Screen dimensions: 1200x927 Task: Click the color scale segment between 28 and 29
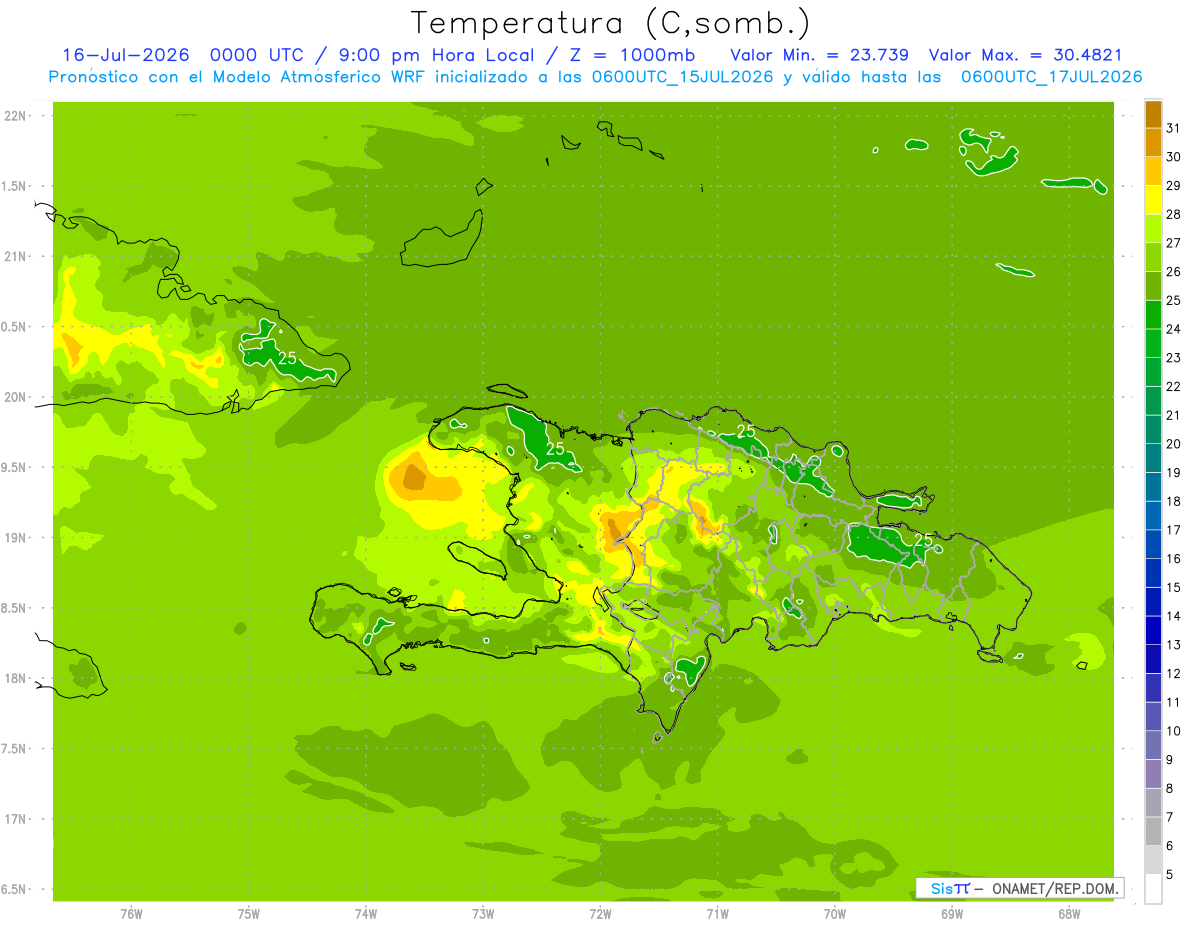1153,200
